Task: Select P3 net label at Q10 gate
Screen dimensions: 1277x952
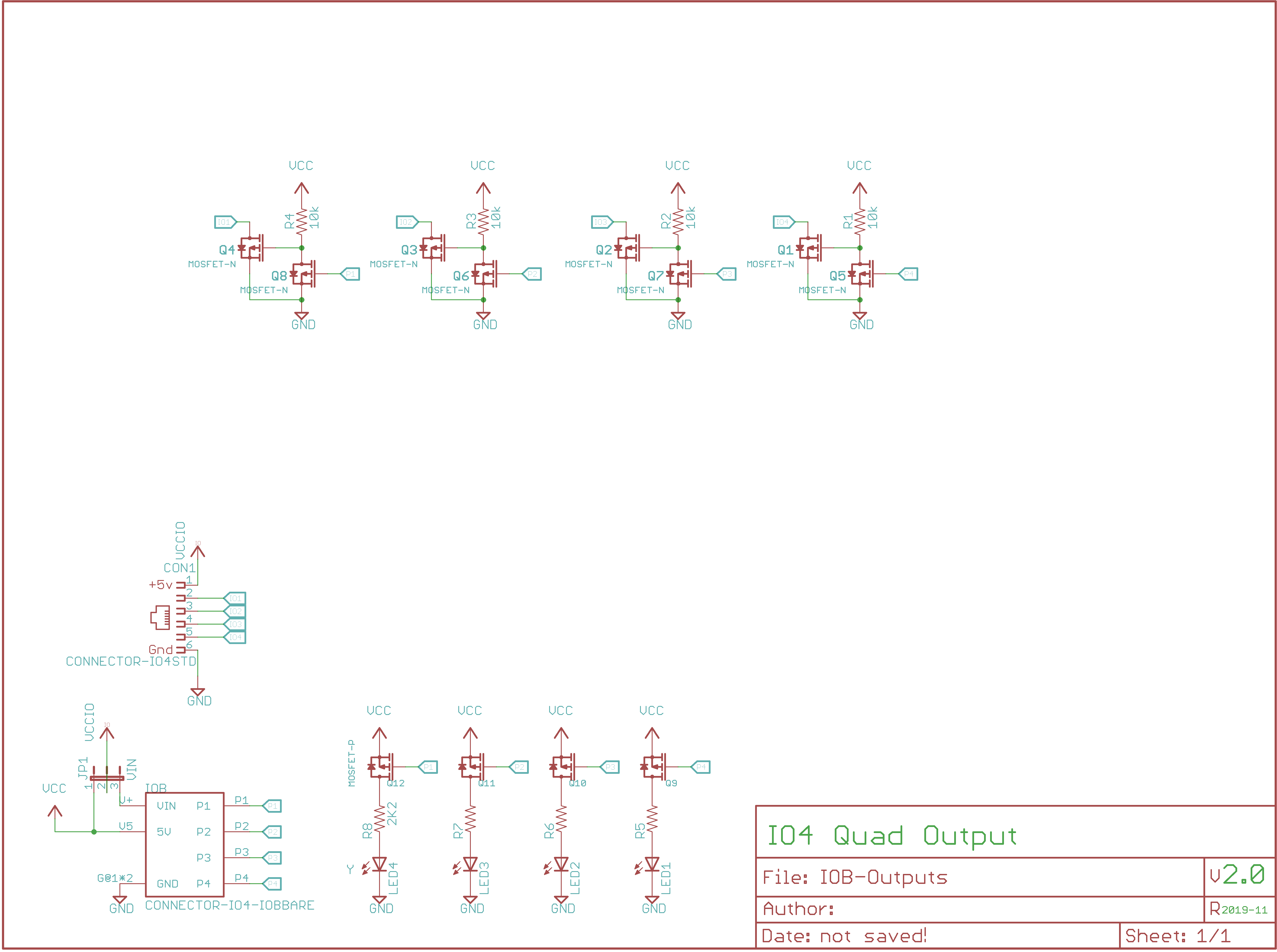Action: coord(609,767)
